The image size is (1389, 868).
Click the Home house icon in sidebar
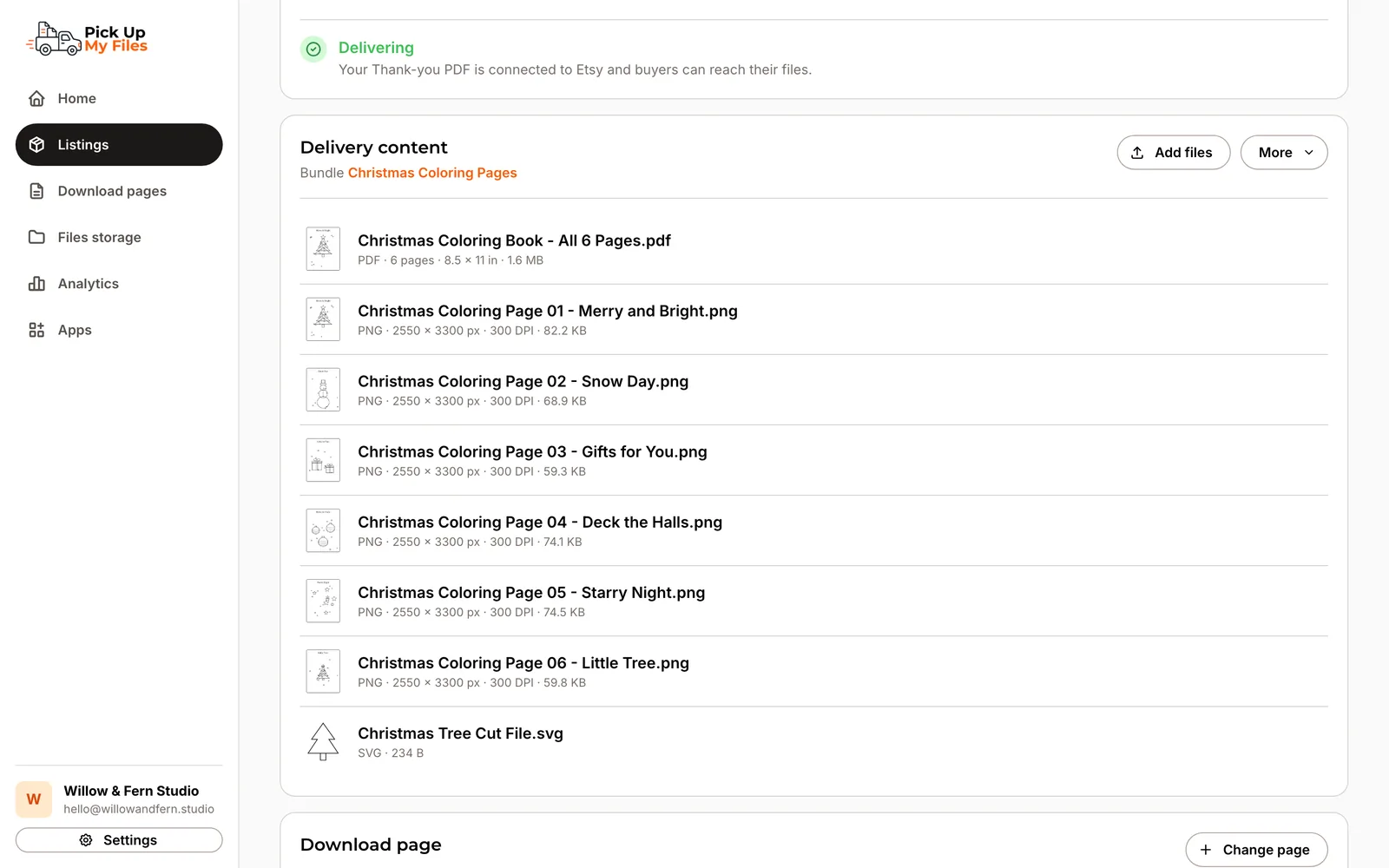click(x=36, y=99)
